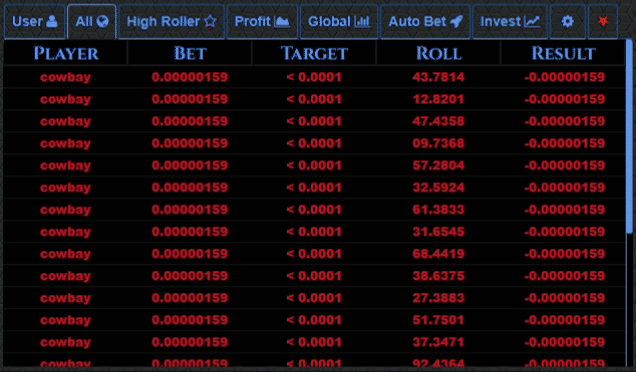Click target value in the 51.7501 roll row
636x372 pixels.
click(314, 320)
